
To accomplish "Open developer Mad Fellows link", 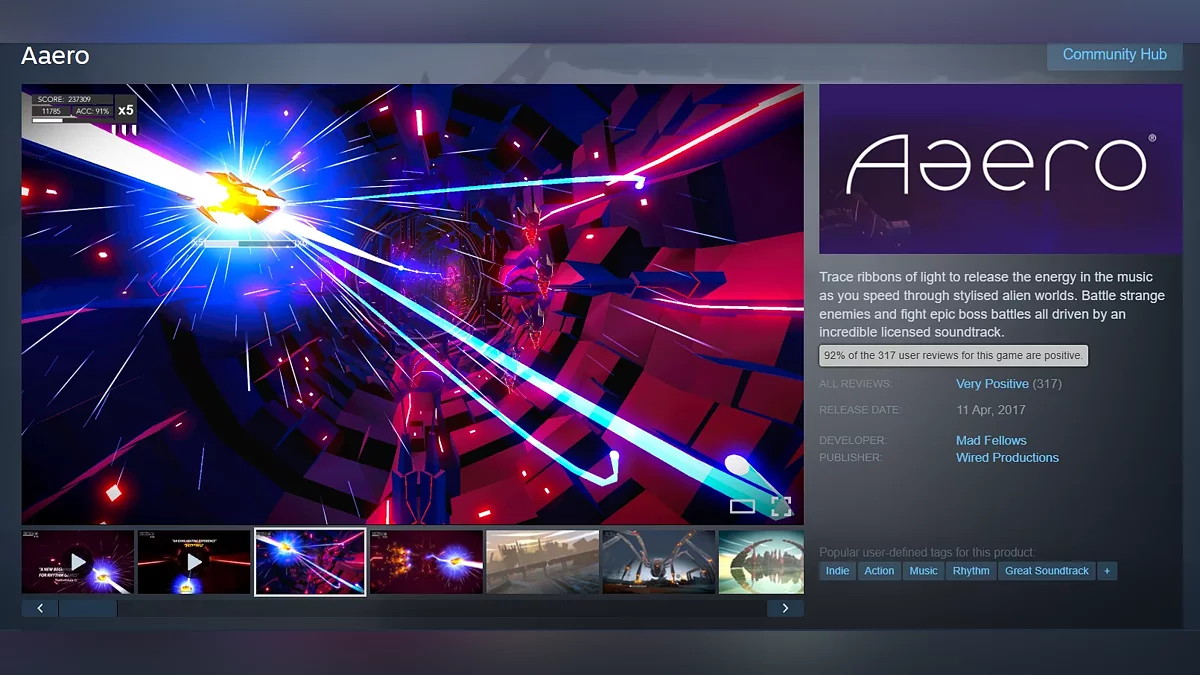I will pyautogui.click(x=991, y=440).
